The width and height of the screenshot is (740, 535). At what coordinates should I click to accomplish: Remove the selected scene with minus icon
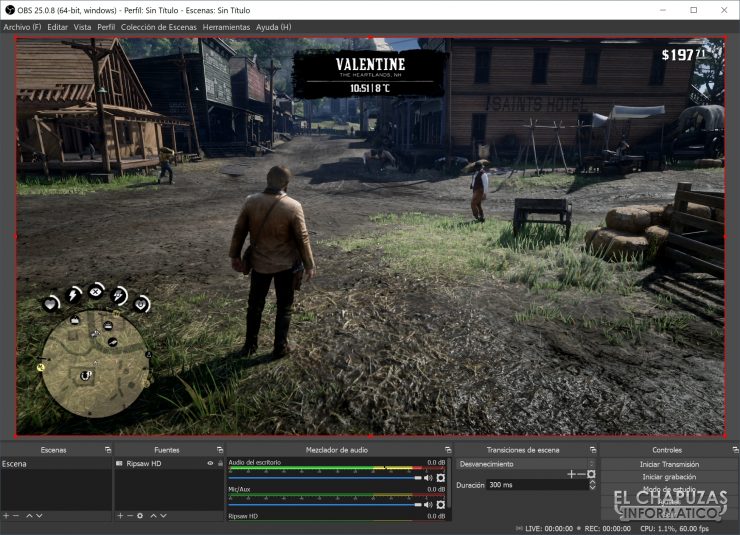(x=16, y=516)
